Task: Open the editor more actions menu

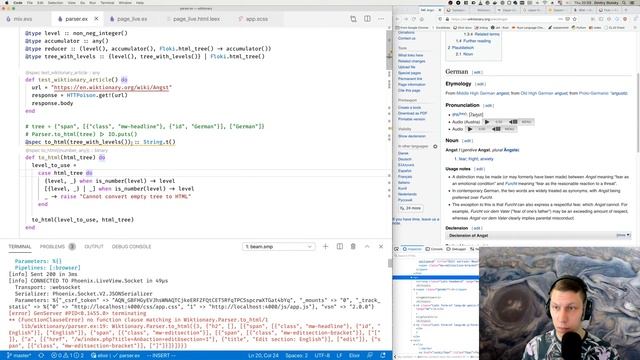Action: point(381,19)
